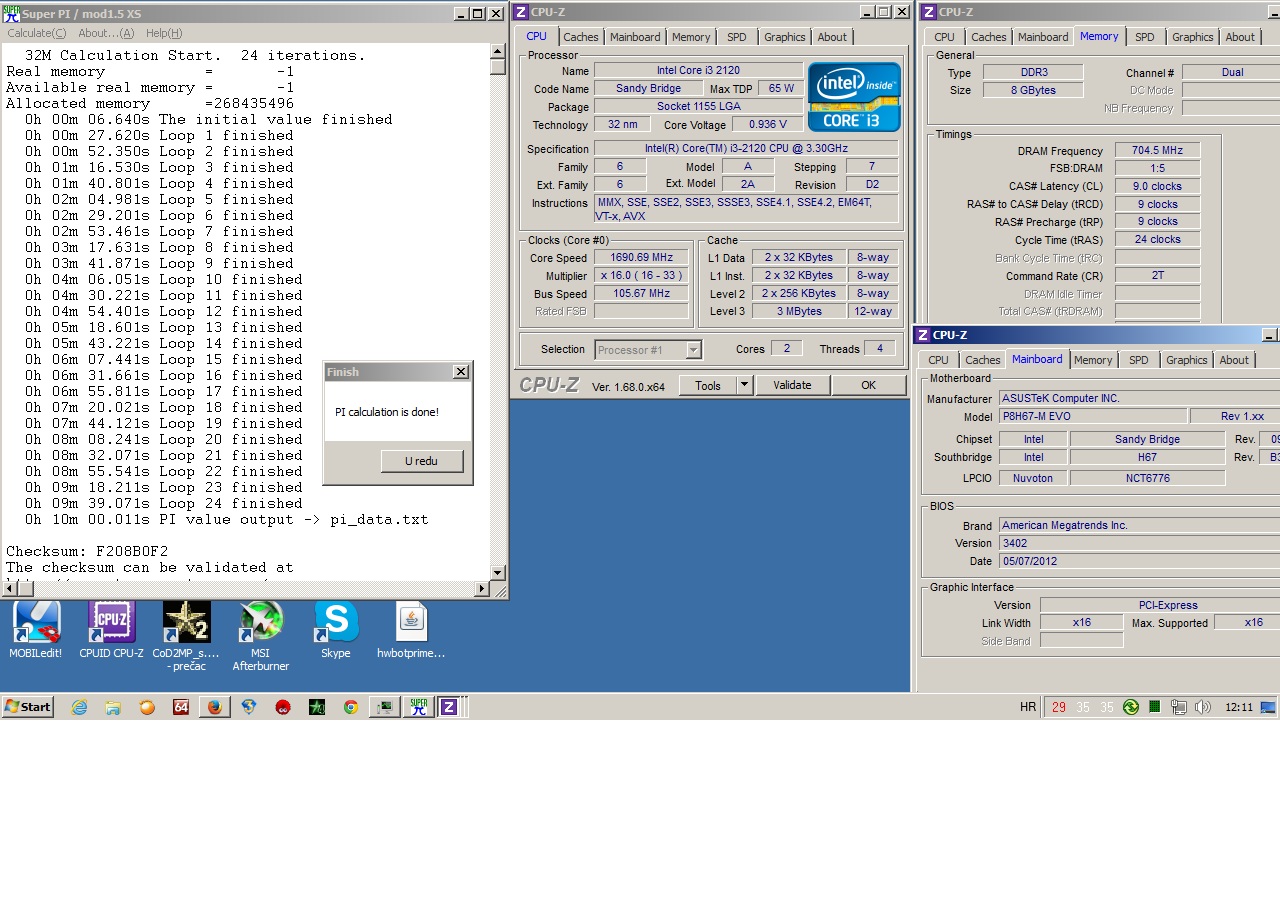Open About tab in main CPU-Z
Viewport: 1280px width, 922px height.
coord(832,37)
